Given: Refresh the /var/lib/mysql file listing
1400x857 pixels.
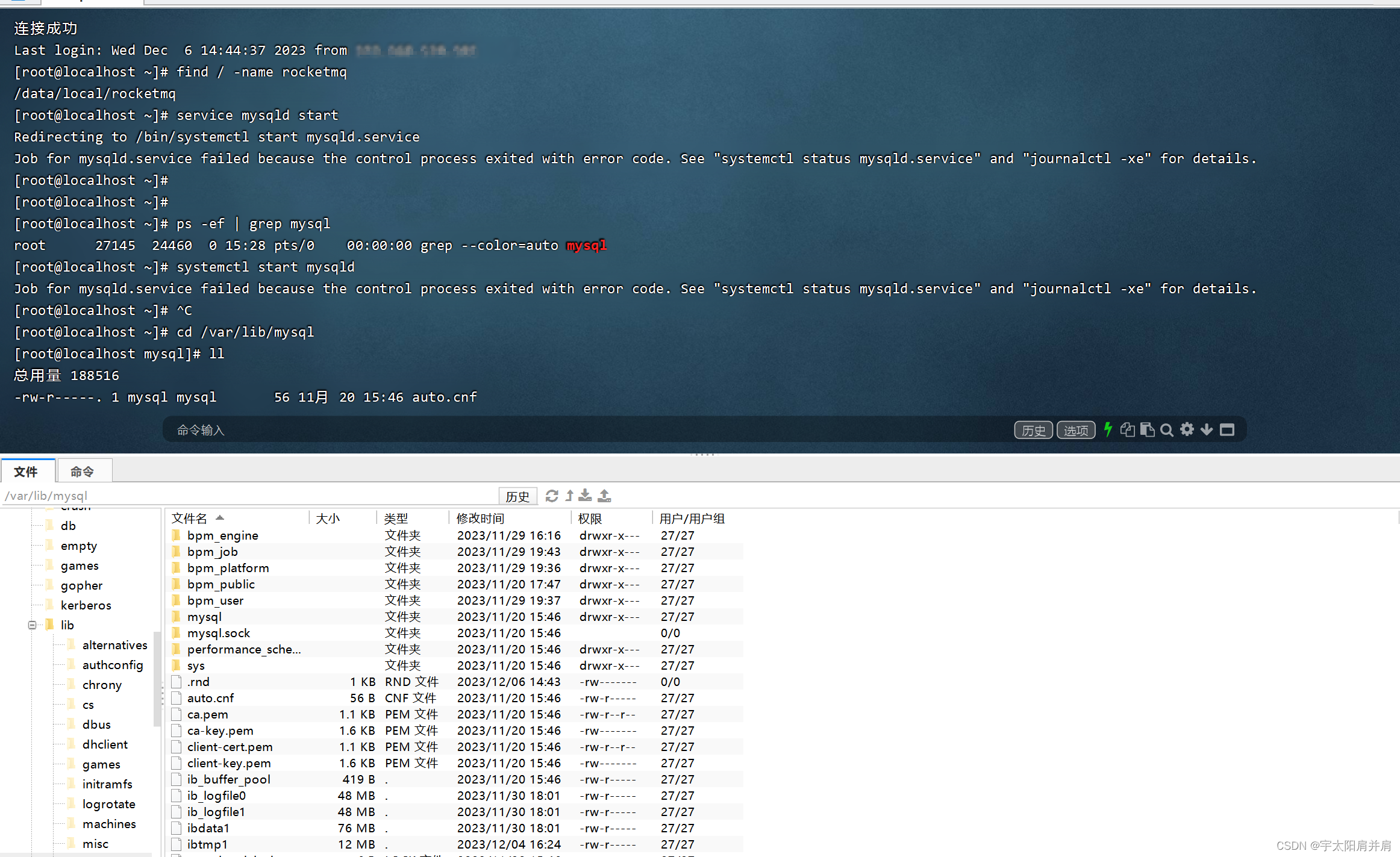Looking at the screenshot, I should 552,496.
